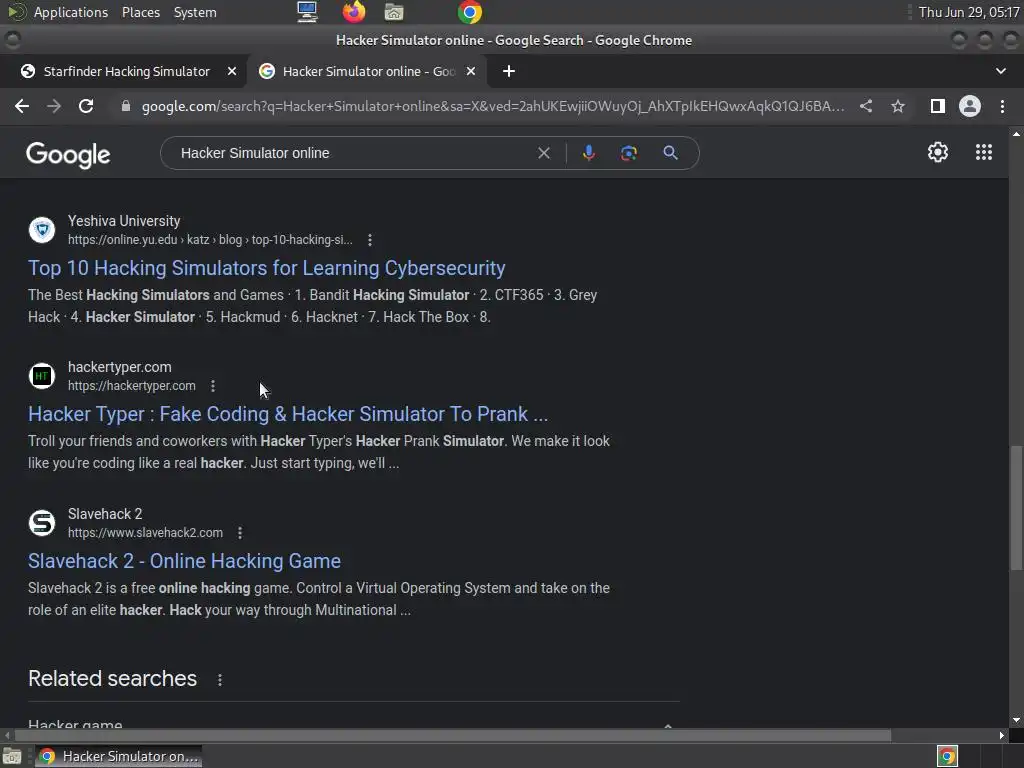Viewport: 1024px width, 768px height.
Task: Open the terminal monitor icon in panel
Action: [x=307, y=12]
